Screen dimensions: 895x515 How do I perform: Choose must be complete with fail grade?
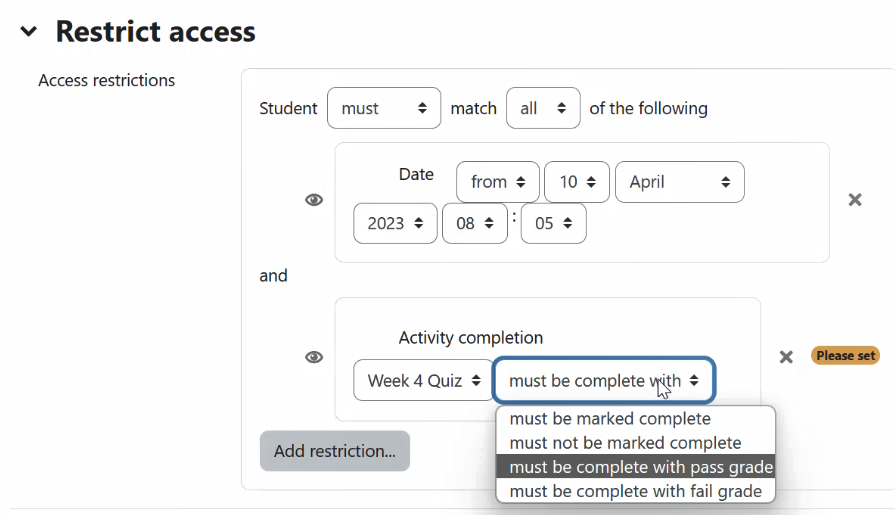click(635, 491)
